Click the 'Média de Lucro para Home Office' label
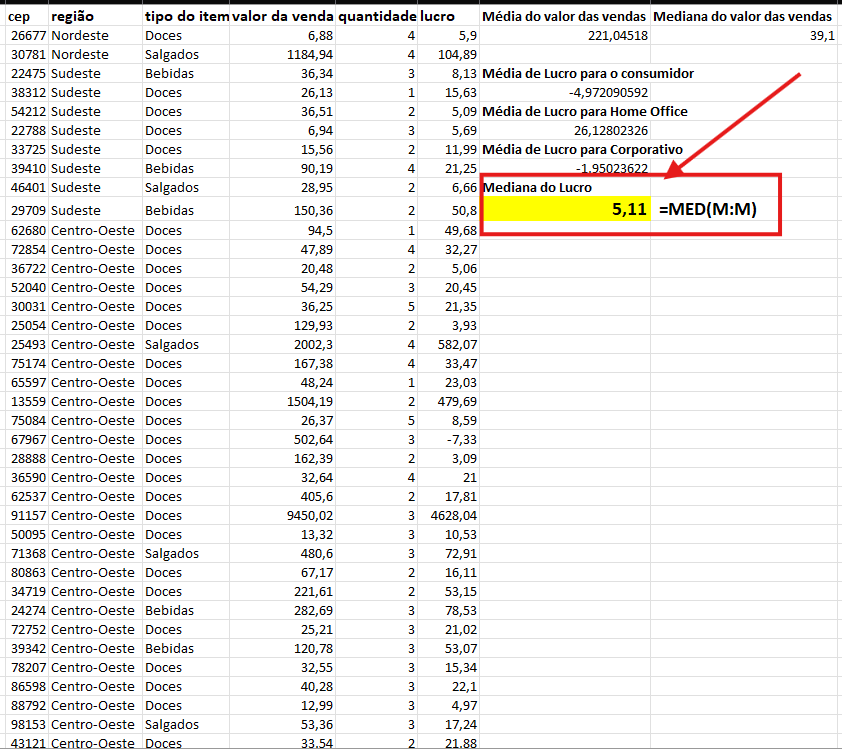 pos(585,112)
